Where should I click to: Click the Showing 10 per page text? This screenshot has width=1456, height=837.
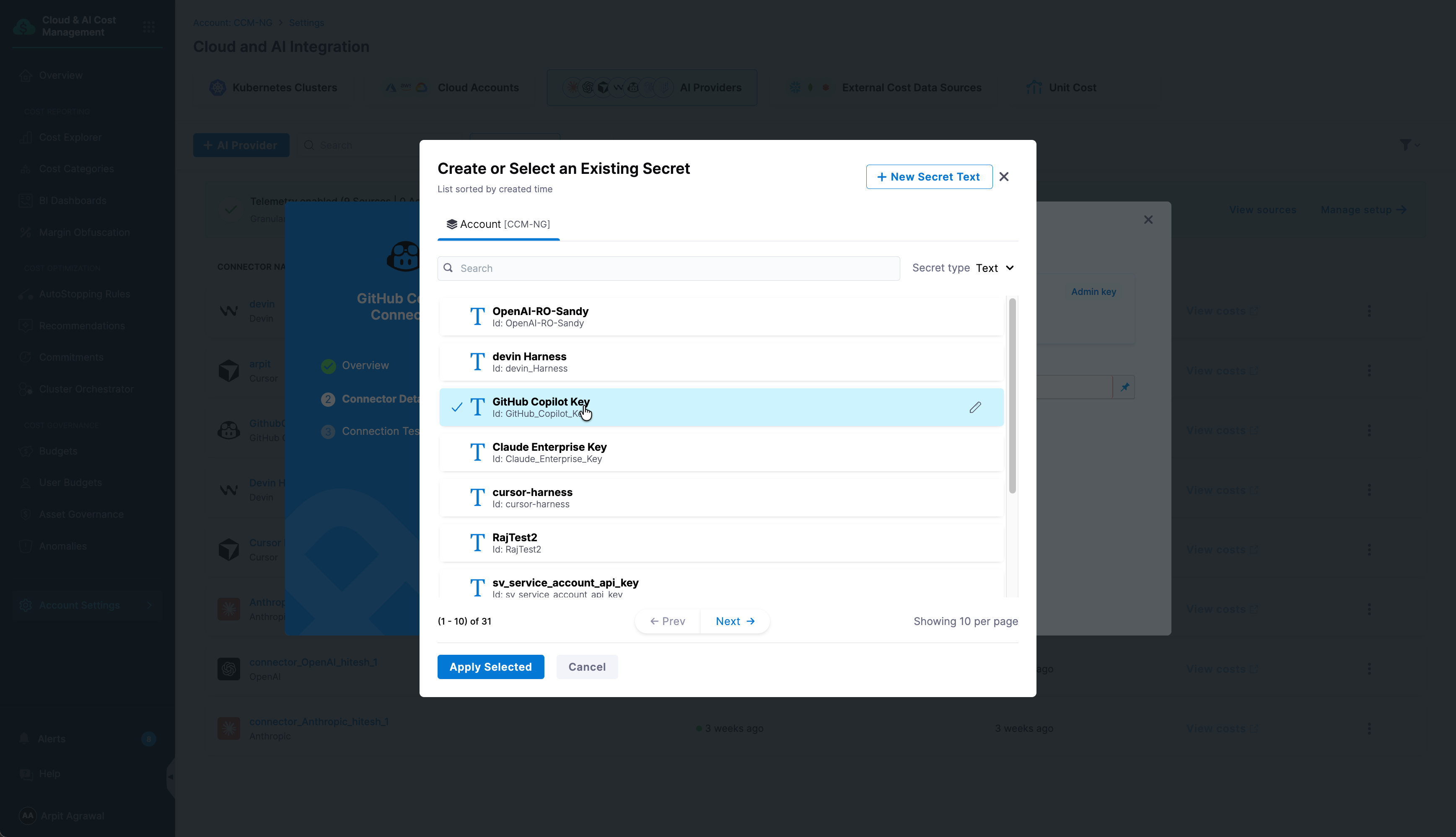[966, 621]
